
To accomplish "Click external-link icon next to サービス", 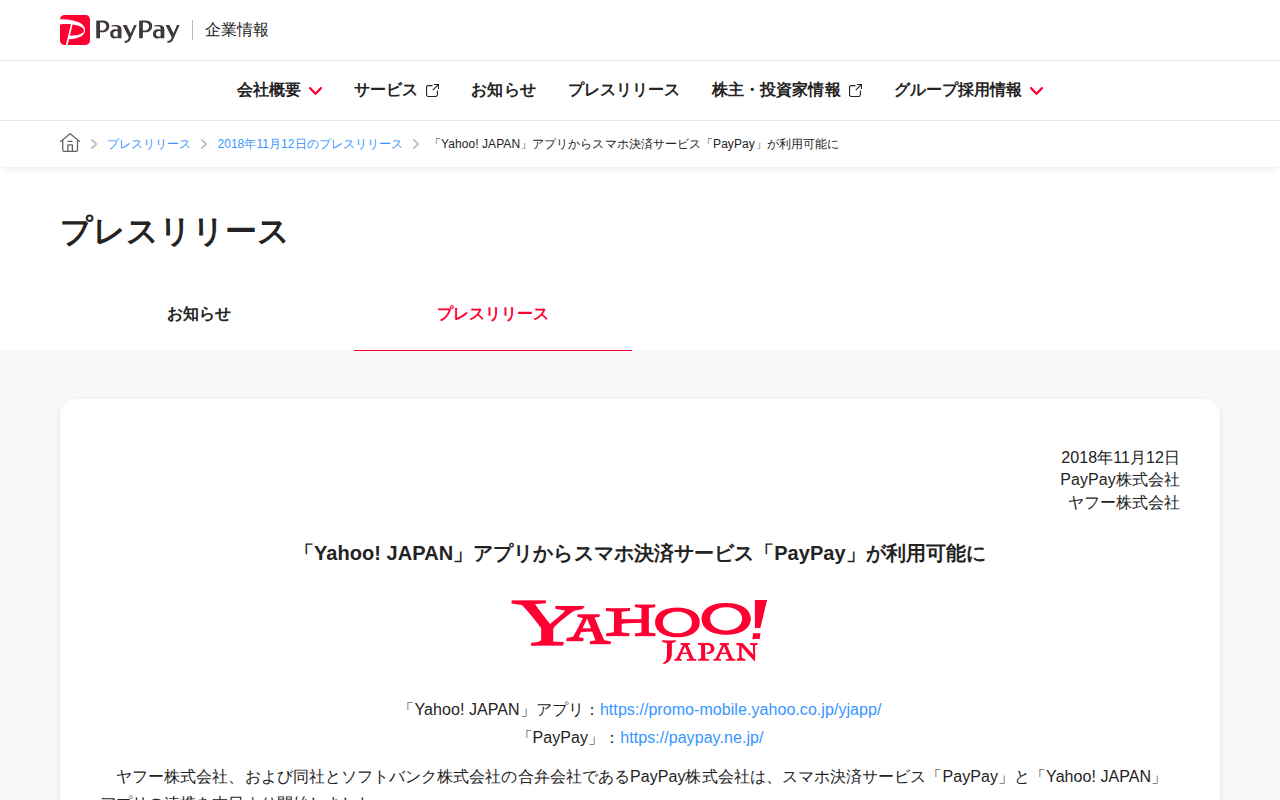I will coord(432,90).
